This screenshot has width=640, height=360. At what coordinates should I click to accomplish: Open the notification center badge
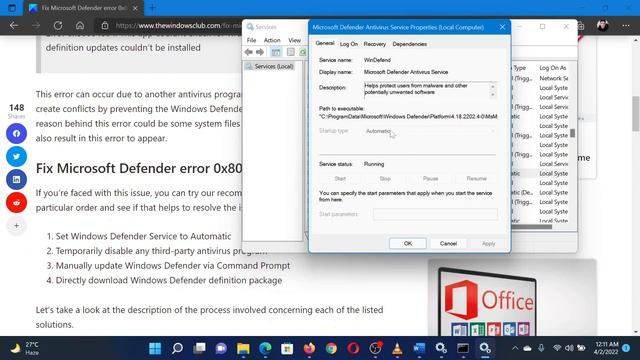pyautogui.click(x=626, y=348)
